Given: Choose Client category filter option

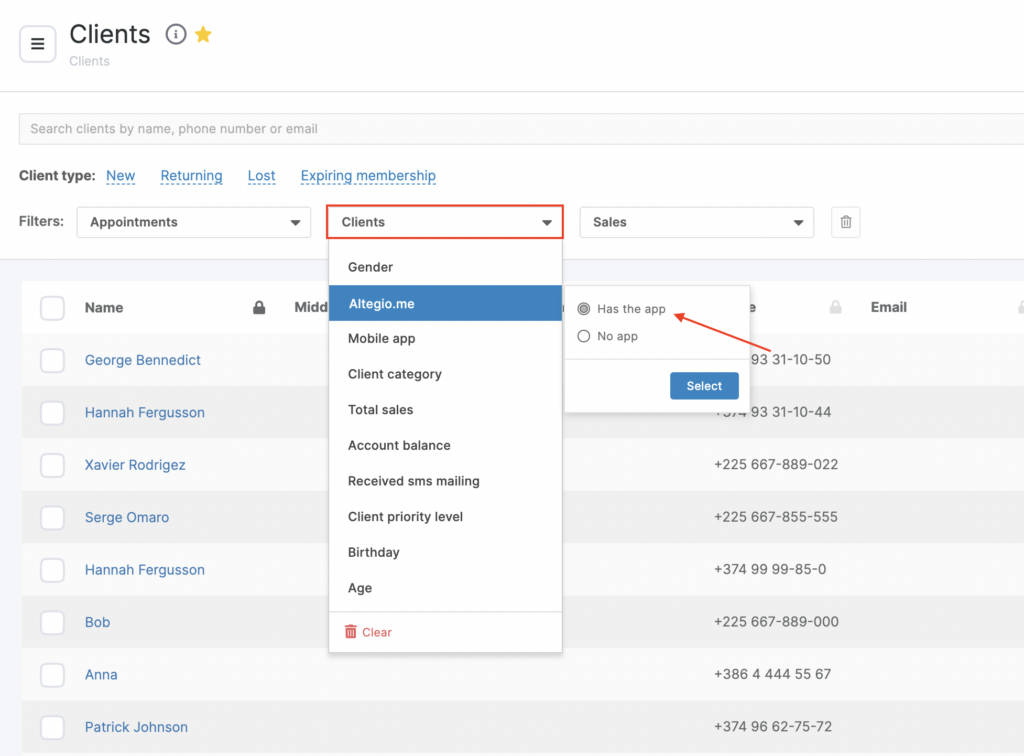Looking at the screenshot, I should pyautogui.click(x=395, y=374).
